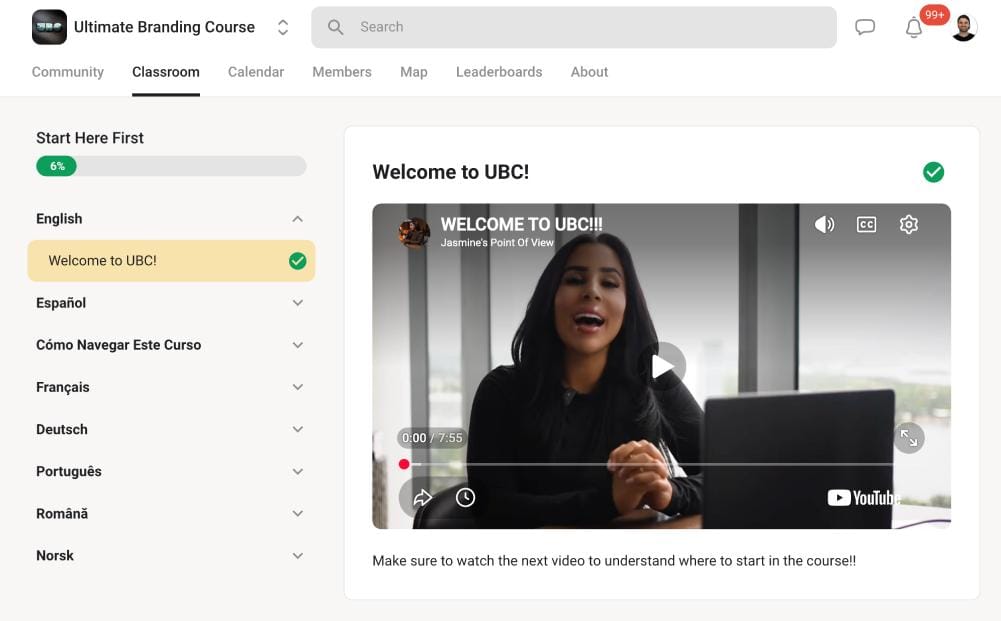
Task: Expand the Español section
Action: click(x=170, y=303)
